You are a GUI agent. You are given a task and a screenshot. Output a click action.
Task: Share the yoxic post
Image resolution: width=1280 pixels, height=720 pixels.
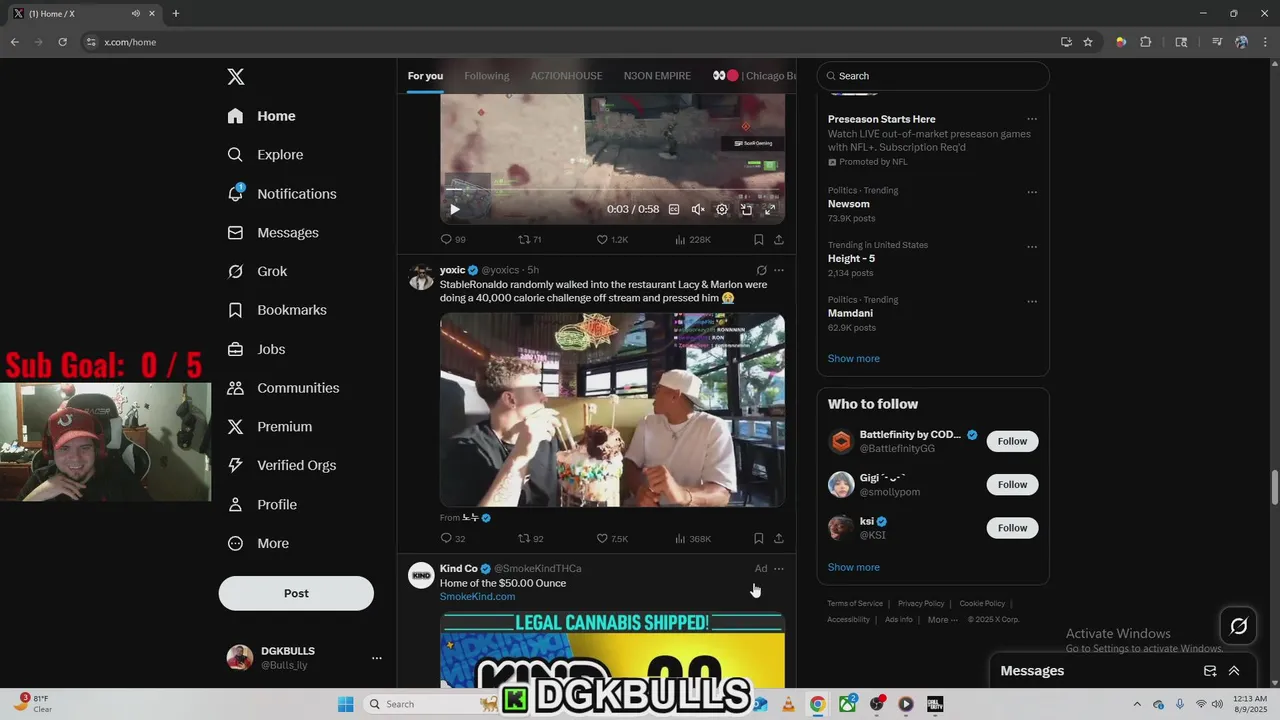[779, 539]
